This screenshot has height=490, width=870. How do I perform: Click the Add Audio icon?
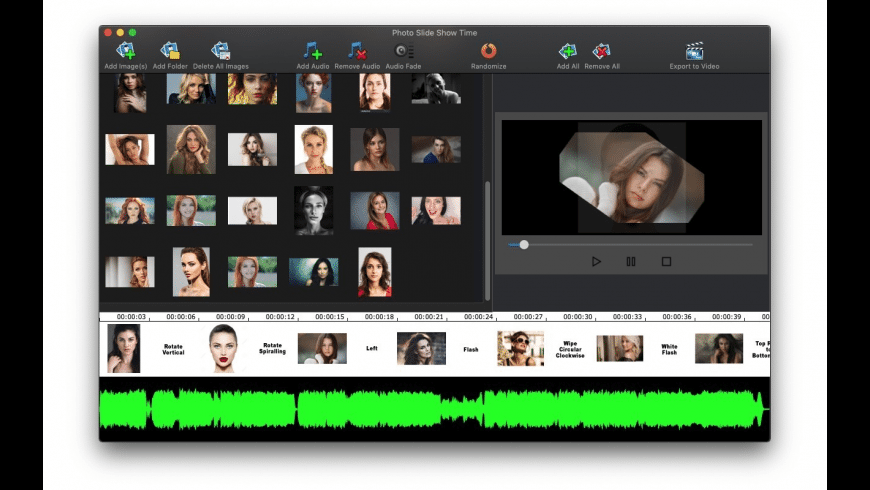313,51
